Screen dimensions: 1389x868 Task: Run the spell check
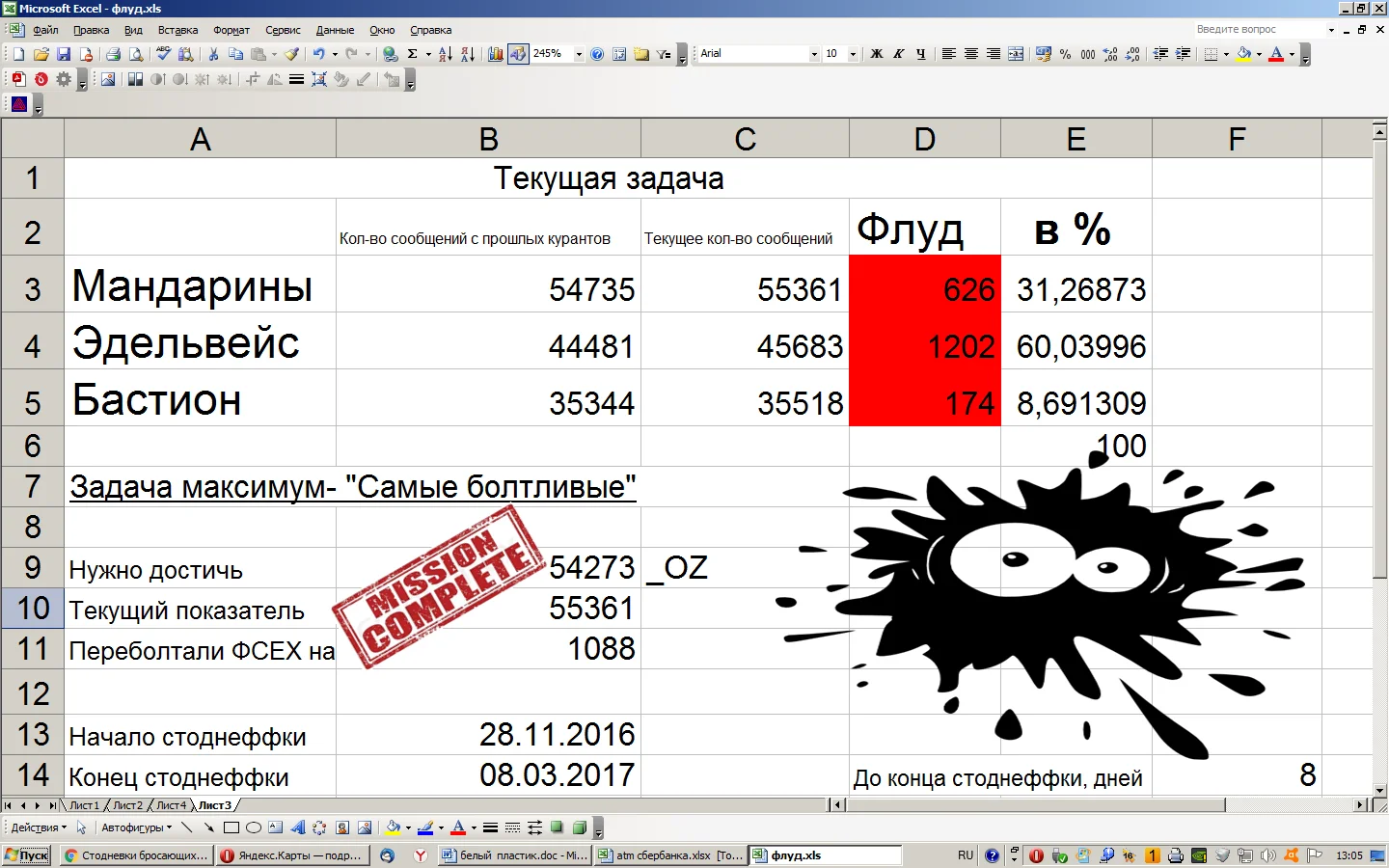pyautogui.click(x=164, y=54)
